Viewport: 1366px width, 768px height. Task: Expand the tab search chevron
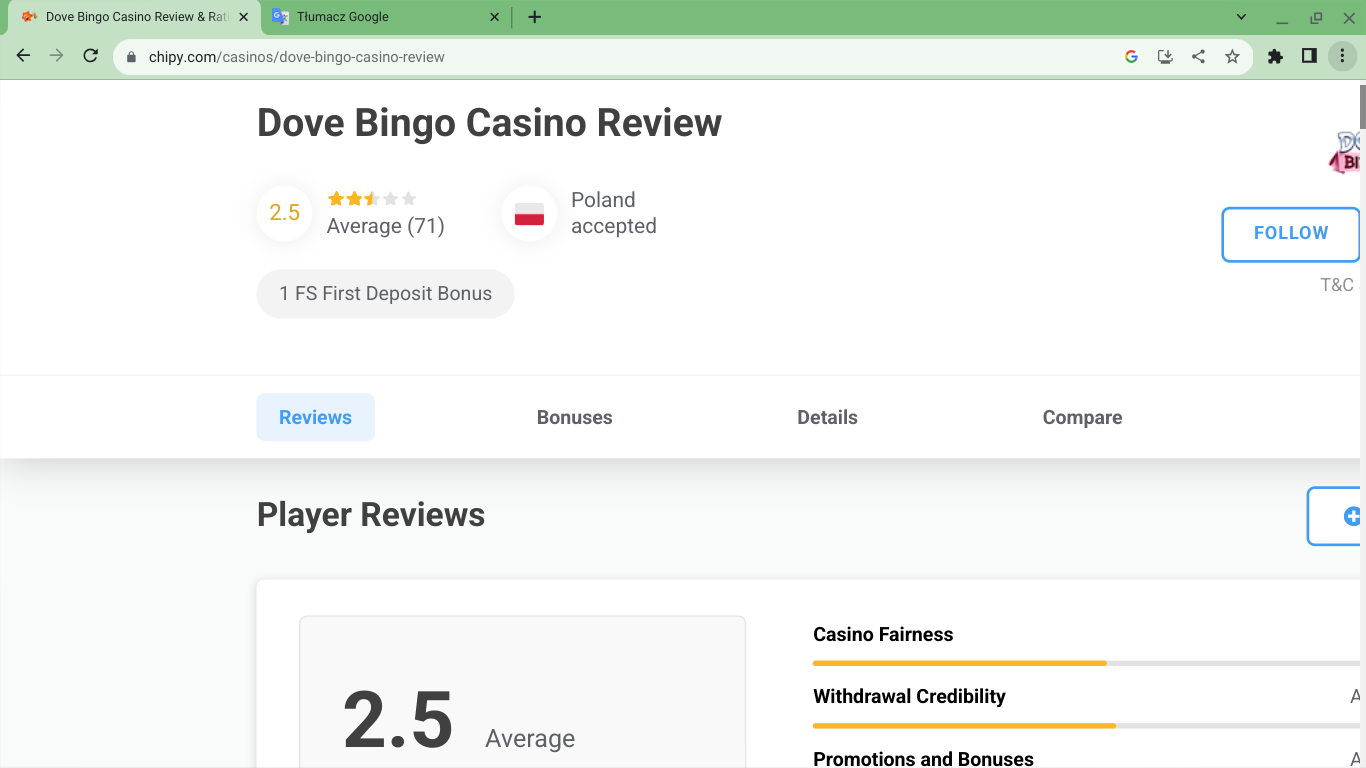[1241, 17]
